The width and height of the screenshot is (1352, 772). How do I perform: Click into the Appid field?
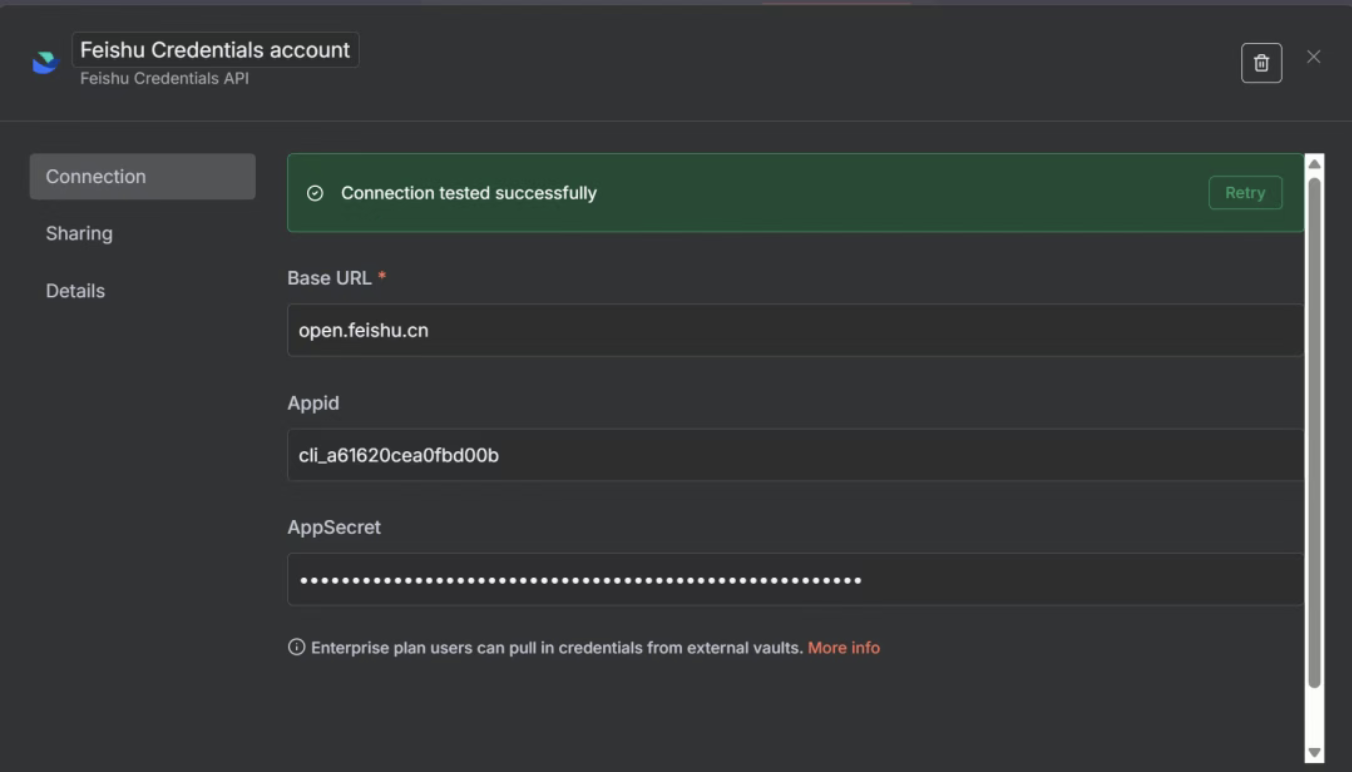click(794, 456)
